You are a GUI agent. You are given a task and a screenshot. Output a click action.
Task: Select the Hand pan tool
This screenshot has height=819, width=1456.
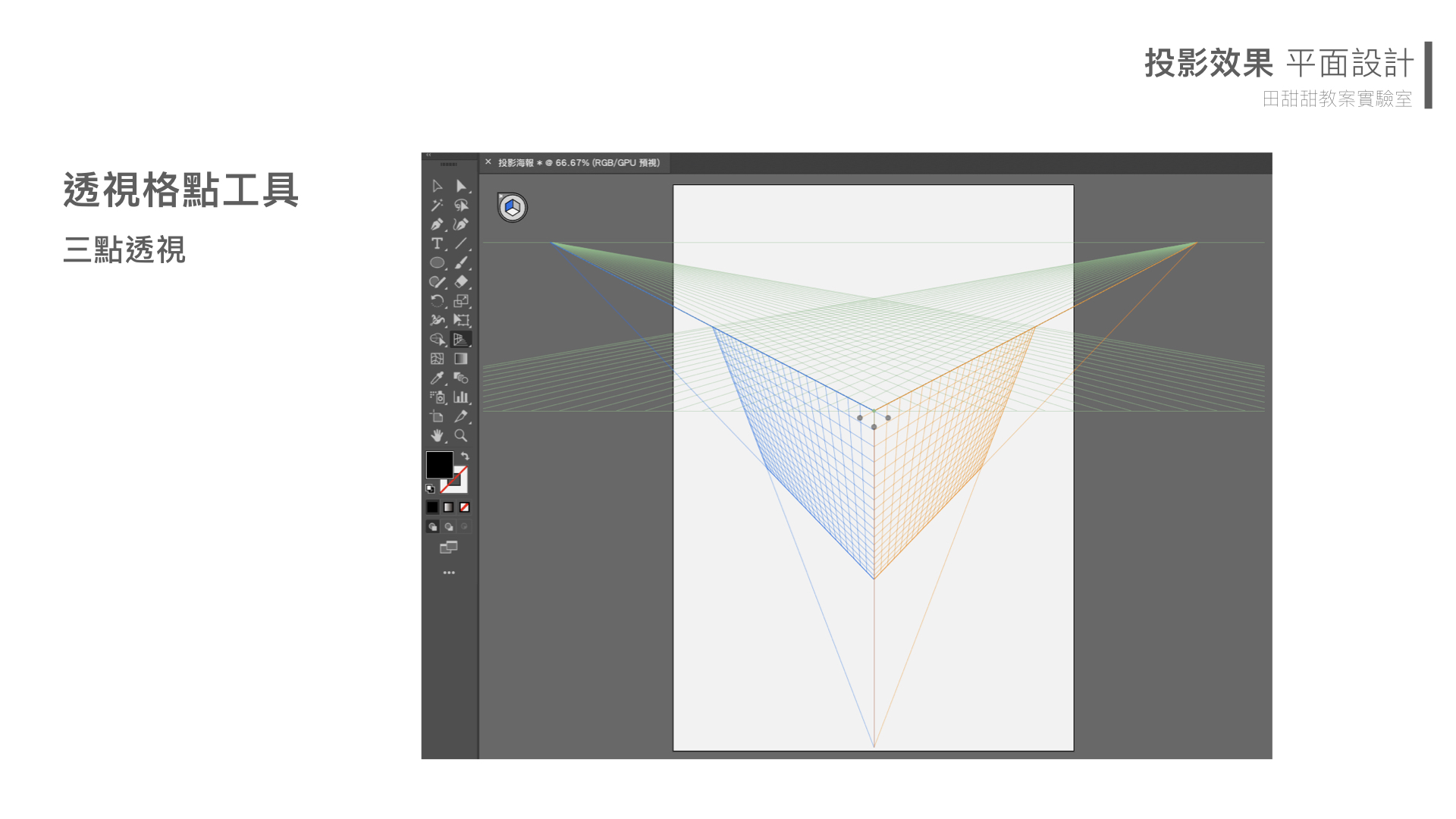click(437, 436)
